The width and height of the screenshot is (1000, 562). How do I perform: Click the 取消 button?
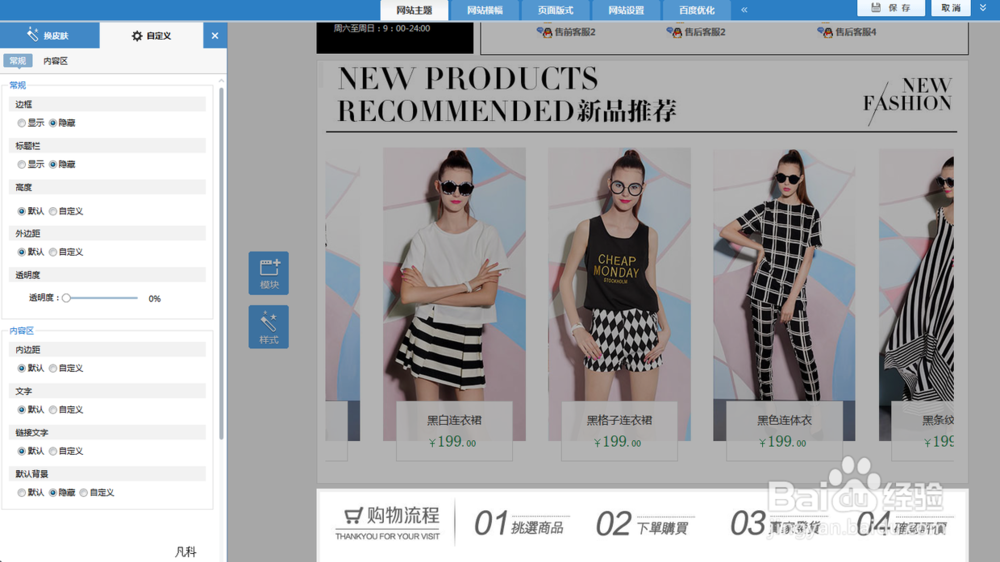point(951,8)
